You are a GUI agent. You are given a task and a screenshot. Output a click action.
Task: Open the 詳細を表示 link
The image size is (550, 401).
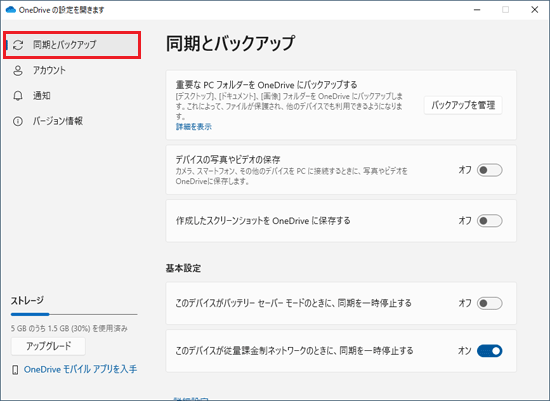tap(194, 127)
